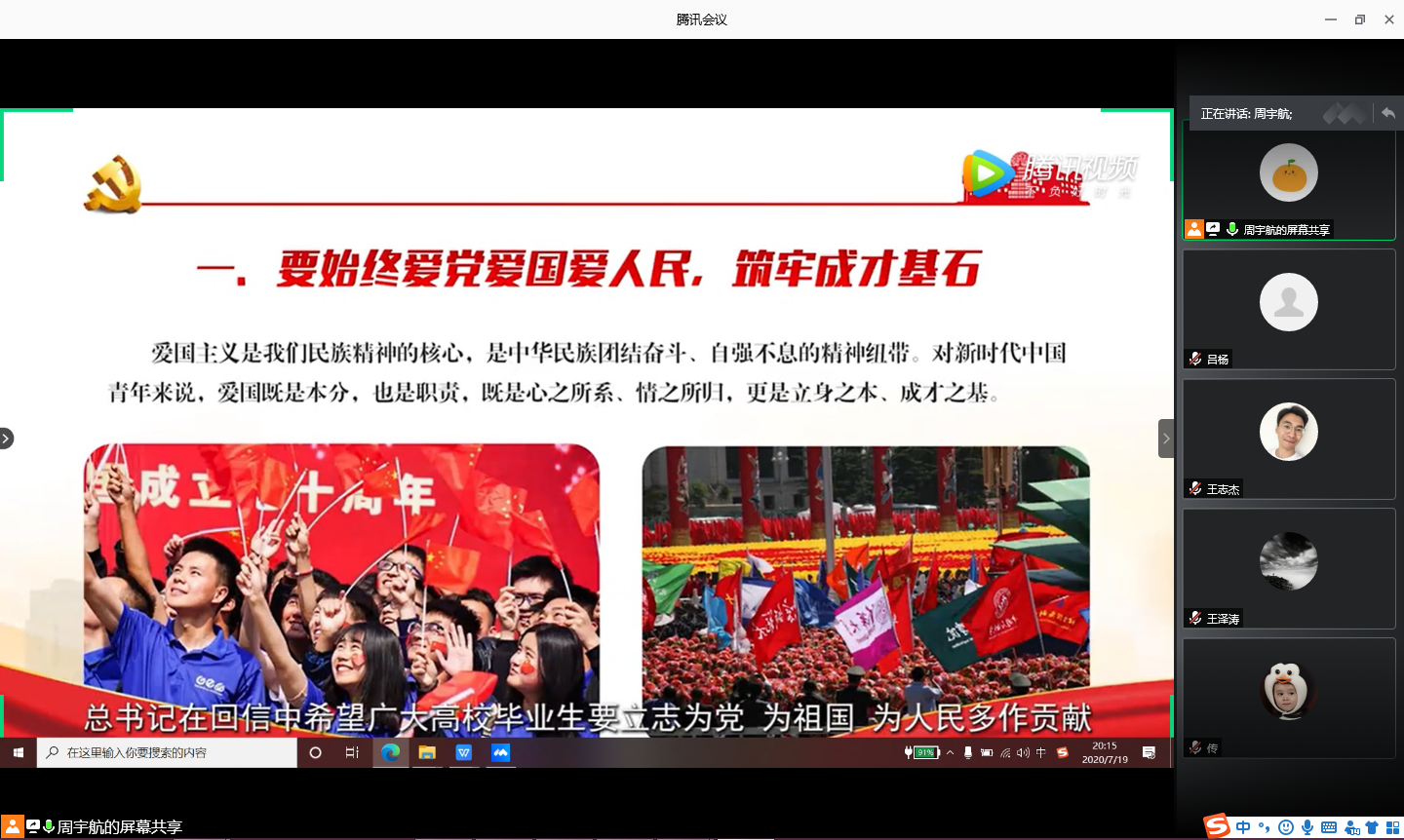Switch view layout in the speaking banner
This screenshot has width=1404, height=840.
[1345, 113]
